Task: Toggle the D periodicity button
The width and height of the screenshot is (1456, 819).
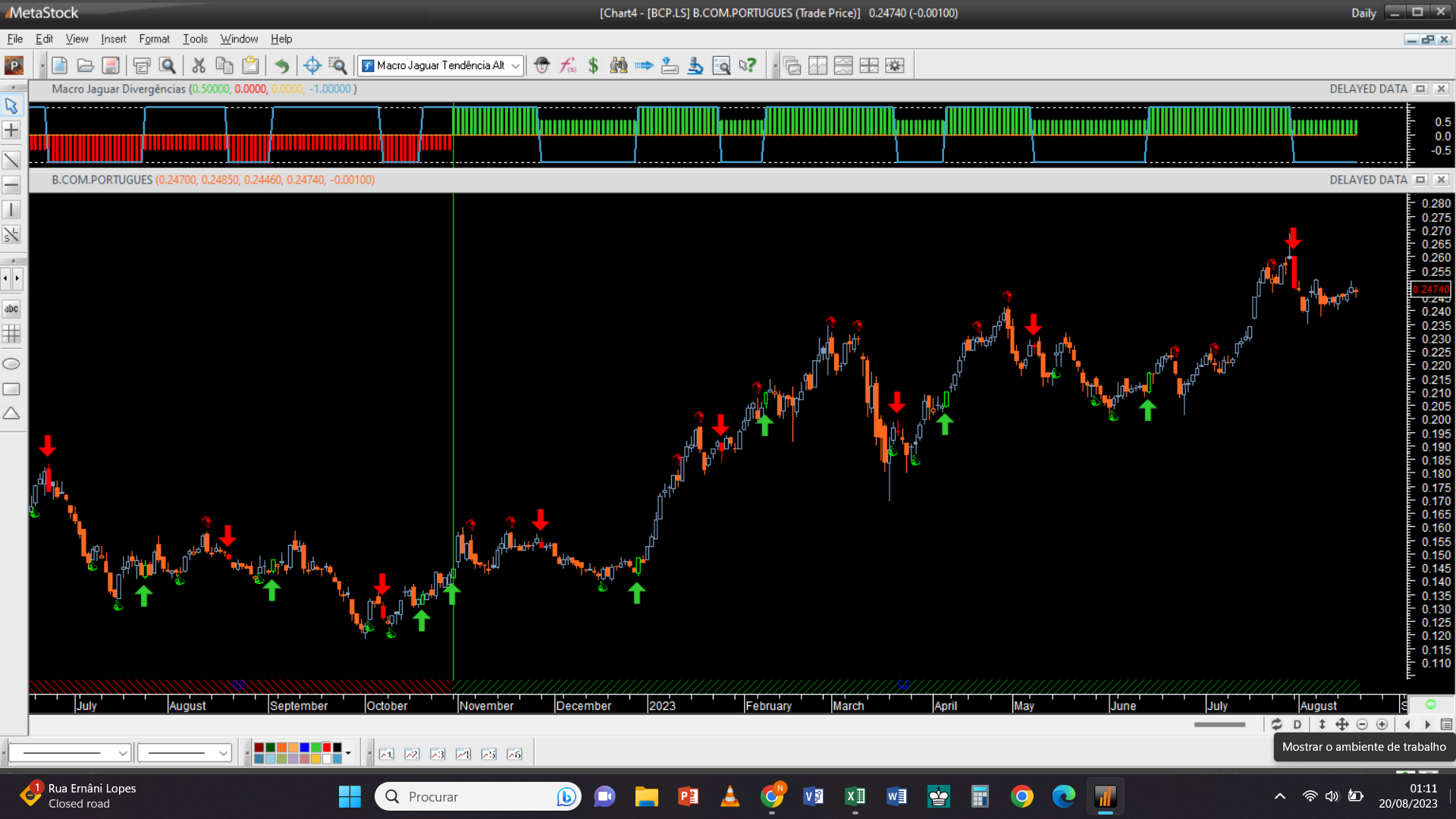Action: (x=1298, y=724)
